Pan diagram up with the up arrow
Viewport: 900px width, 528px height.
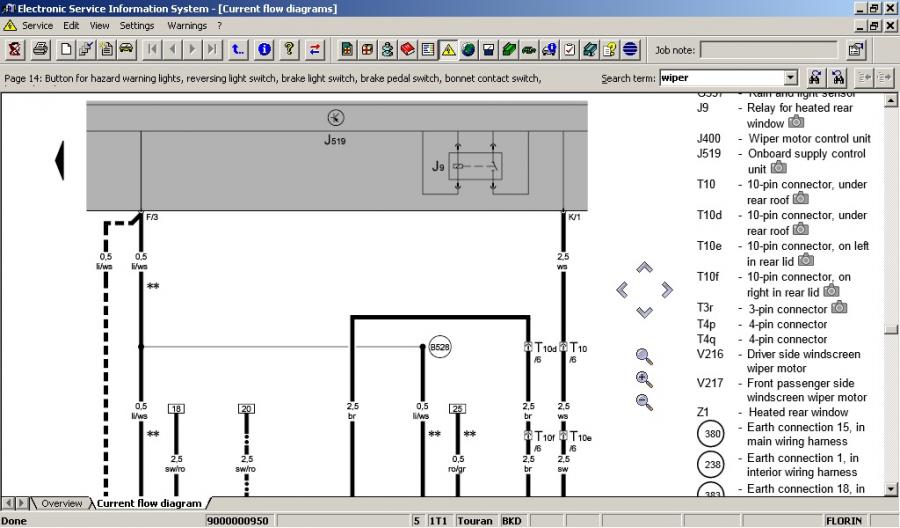(645, 268)
